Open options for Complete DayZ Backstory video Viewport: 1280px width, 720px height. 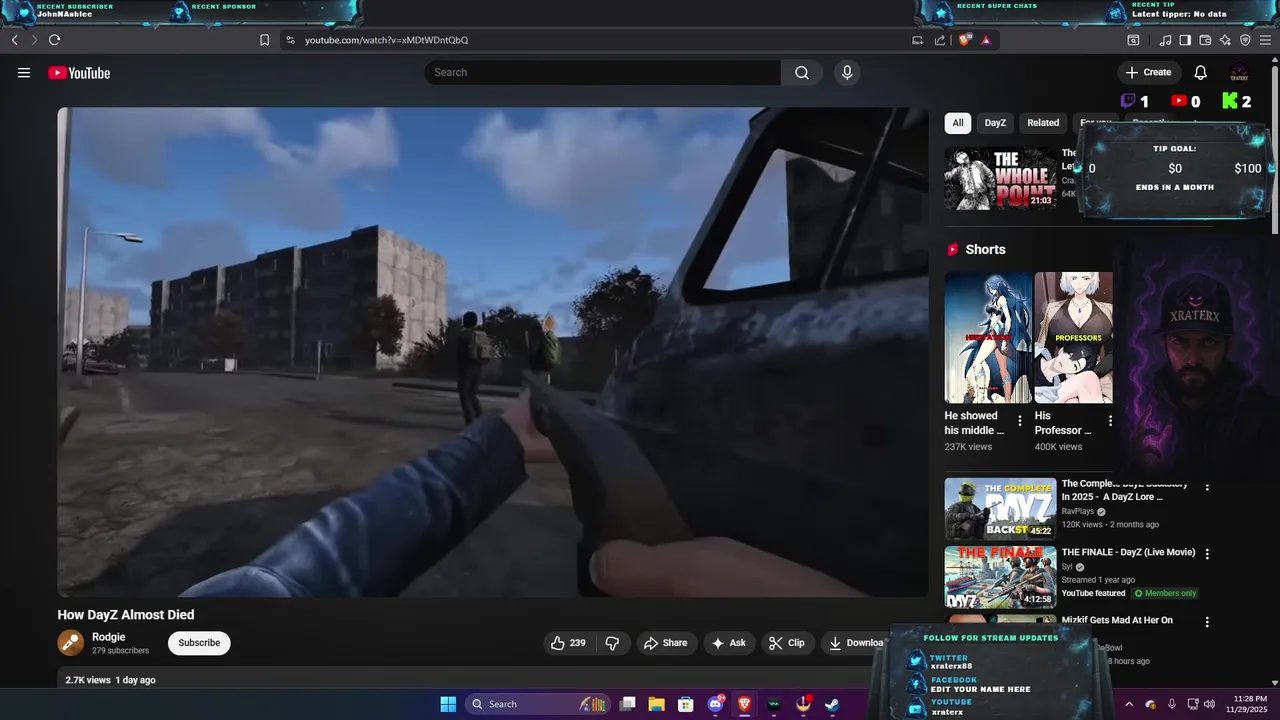pos(1207,487)
